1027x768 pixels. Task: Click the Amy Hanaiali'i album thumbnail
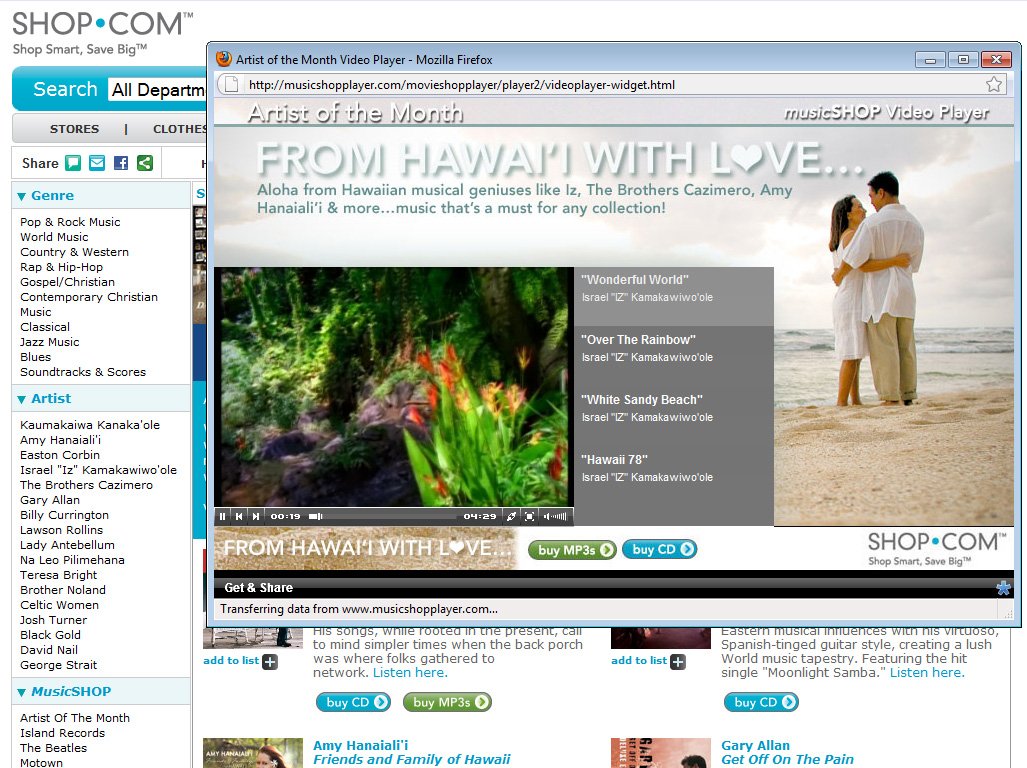(x=253, y=753)
